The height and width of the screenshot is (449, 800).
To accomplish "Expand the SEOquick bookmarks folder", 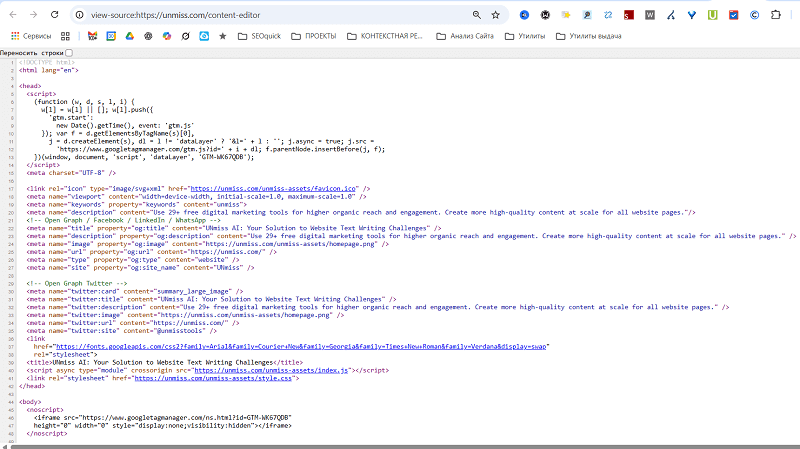I will (260, 36).
